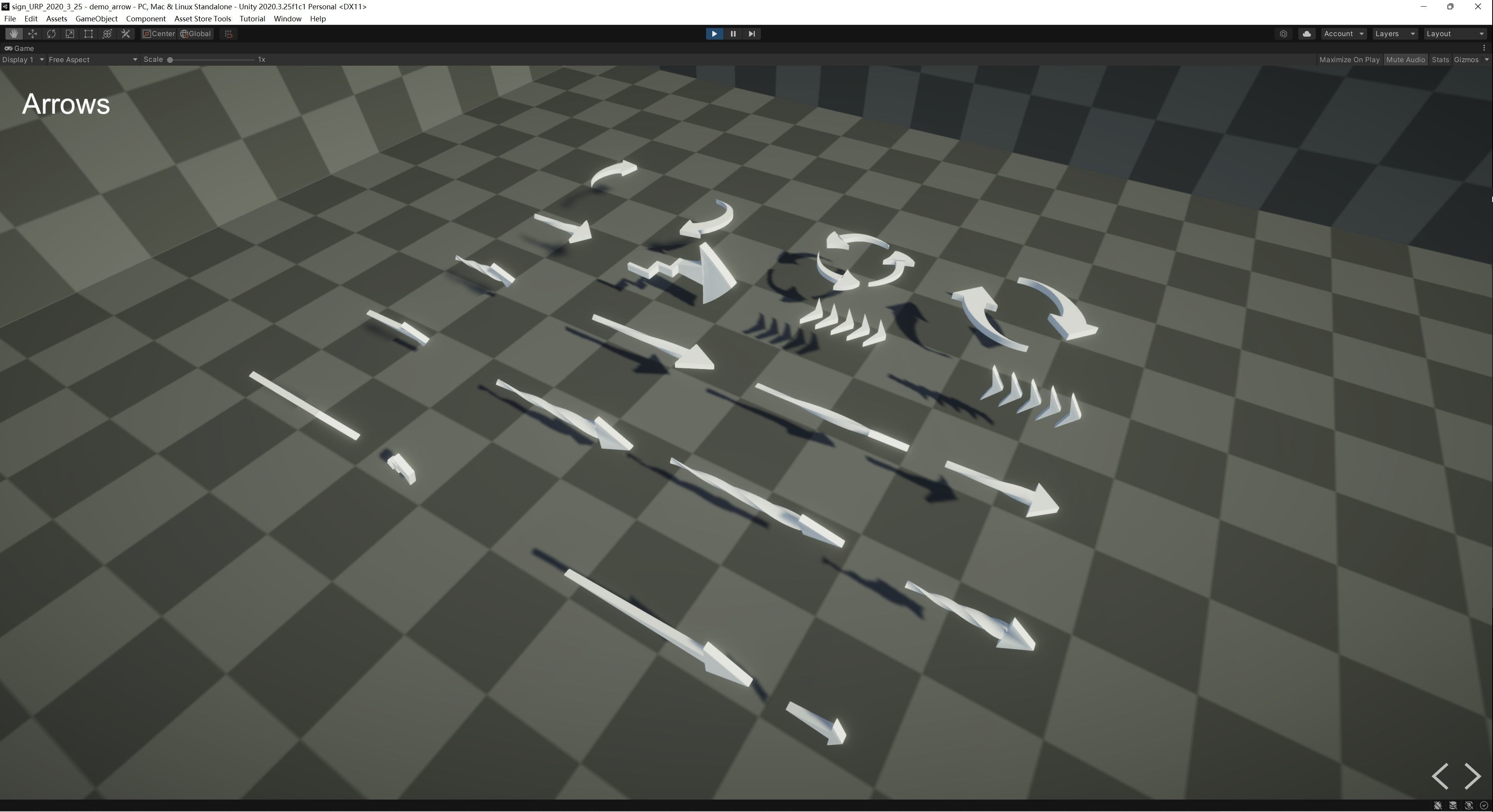Screen dimensions: 1493x812
Task: Select the Hand tool
Action: click(x=14, y=34)
